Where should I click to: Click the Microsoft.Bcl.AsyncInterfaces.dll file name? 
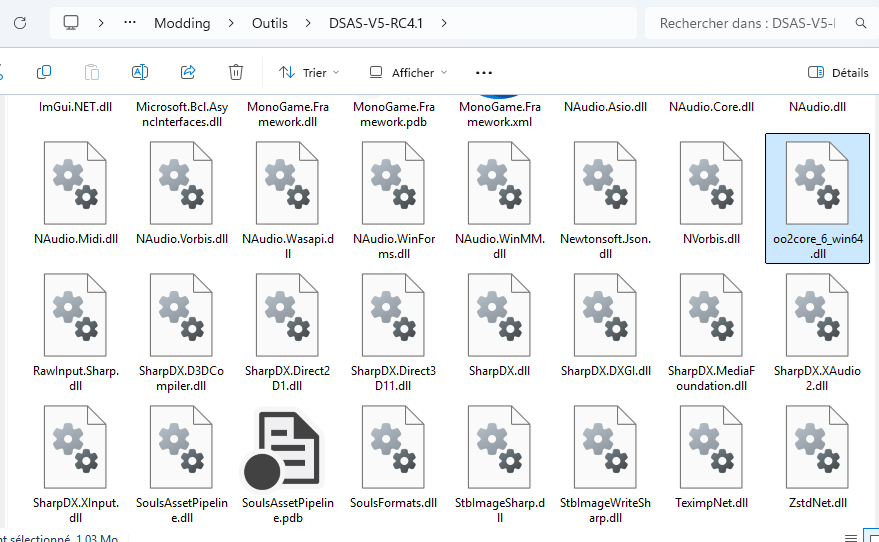pyautogui.click(x=181, y=114)
